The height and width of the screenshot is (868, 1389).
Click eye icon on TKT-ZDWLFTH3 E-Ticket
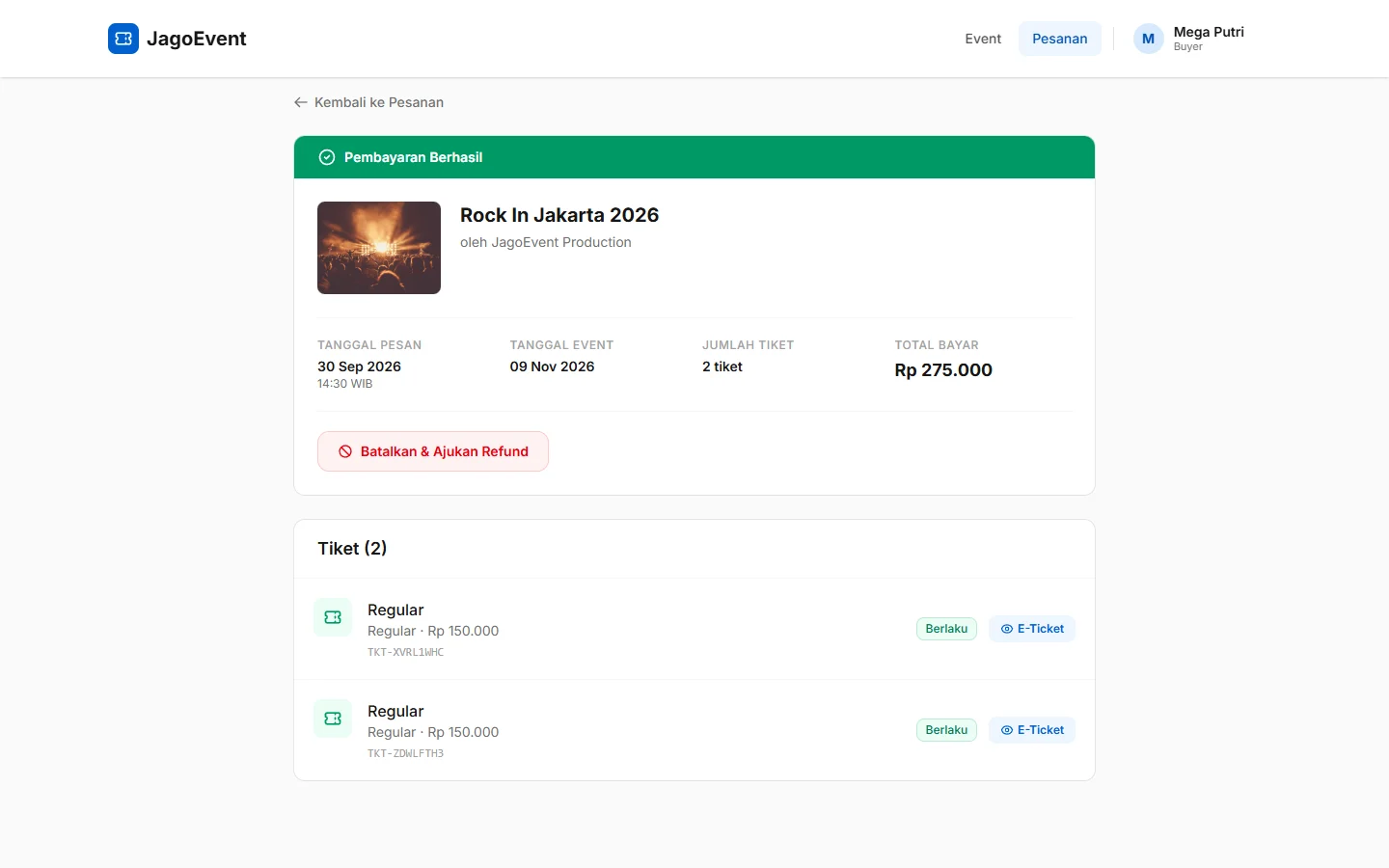[x=1007, y=730]
